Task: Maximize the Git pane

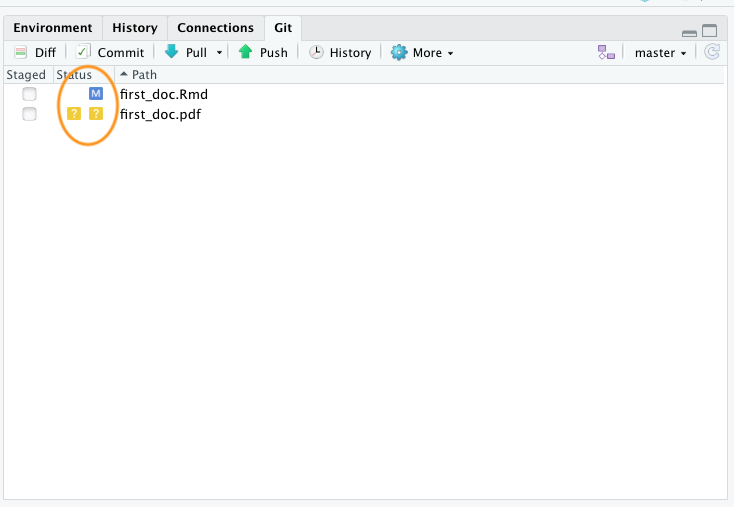Action: [x=710, y=31]
